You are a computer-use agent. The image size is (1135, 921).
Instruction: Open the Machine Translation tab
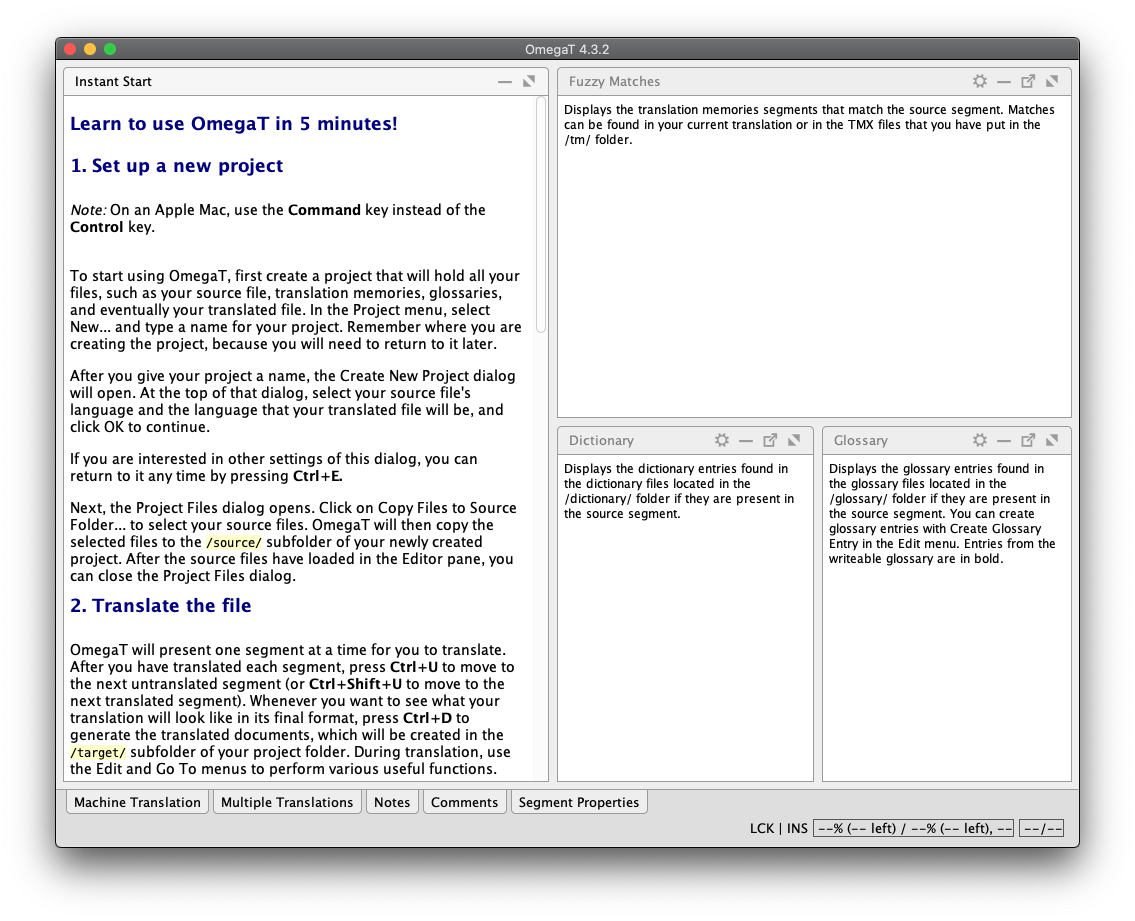click(138, 802)
